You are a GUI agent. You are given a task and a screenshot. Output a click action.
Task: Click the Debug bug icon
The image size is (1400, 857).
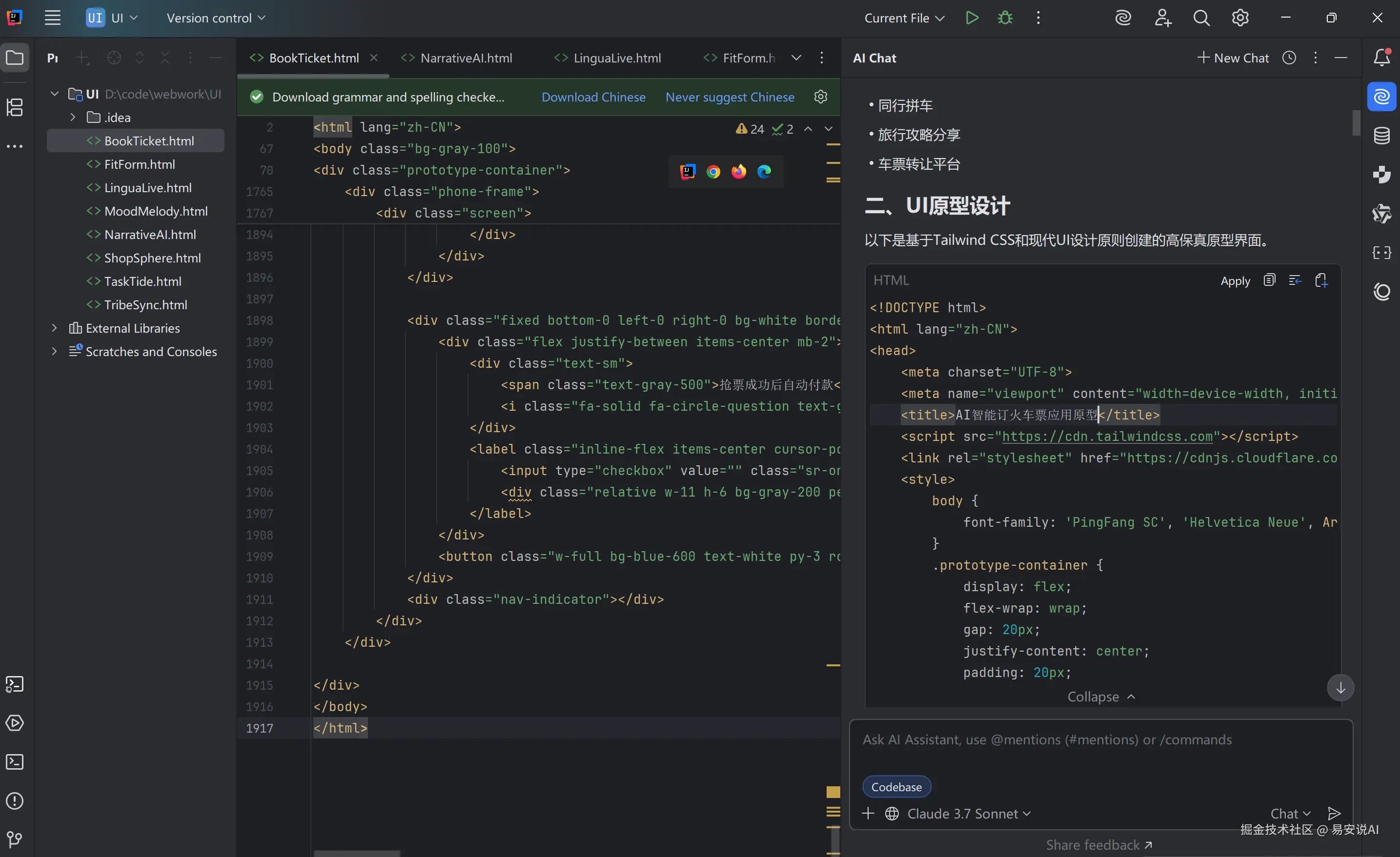tap(1005, 18)
